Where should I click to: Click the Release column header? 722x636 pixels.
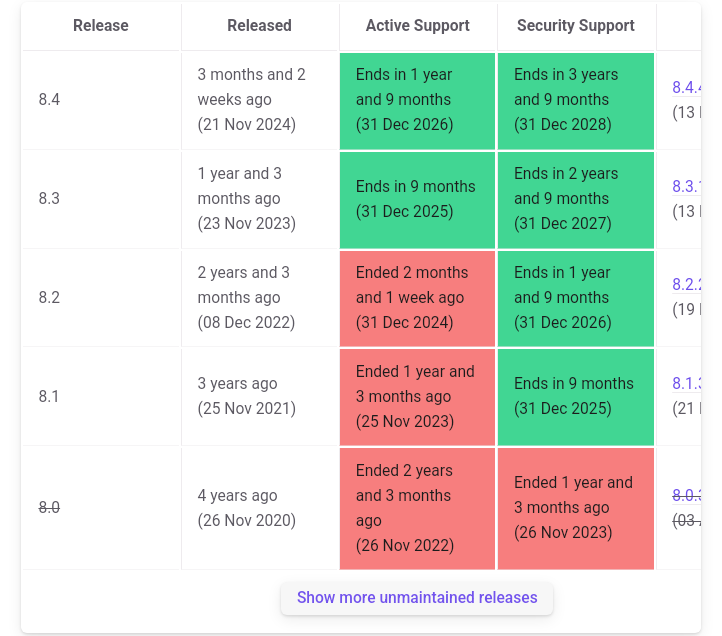(101, 26)
